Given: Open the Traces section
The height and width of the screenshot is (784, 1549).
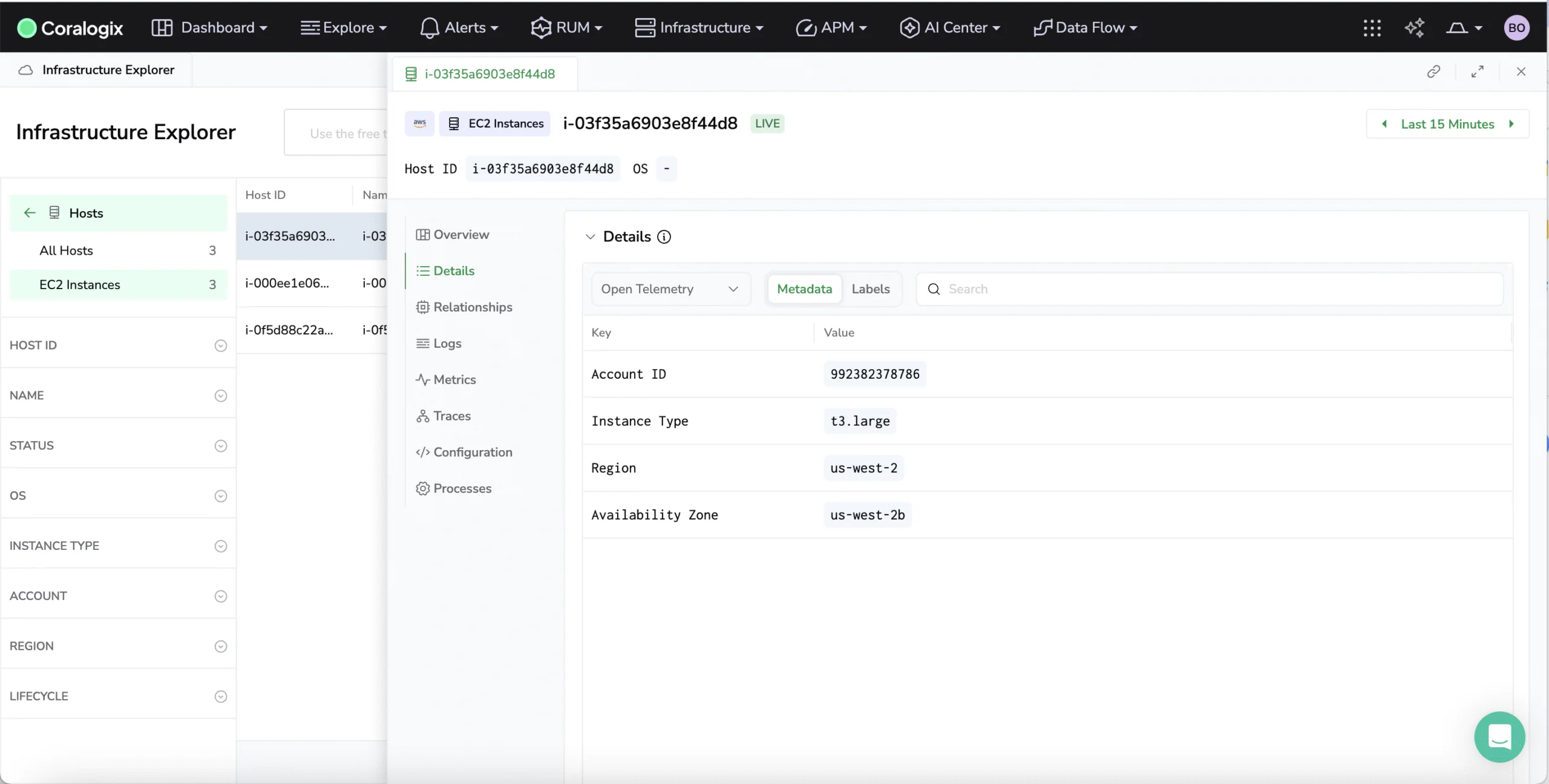Looking at the screenshot, I should click(444, 416).
